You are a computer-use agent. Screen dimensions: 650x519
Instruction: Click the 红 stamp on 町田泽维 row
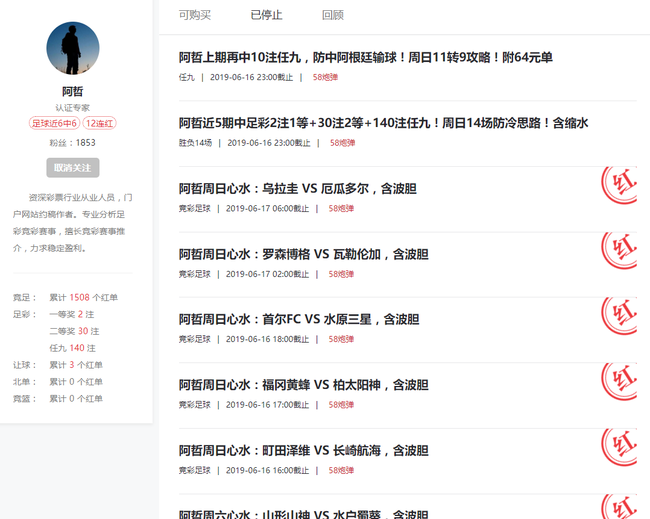[619, 447]
